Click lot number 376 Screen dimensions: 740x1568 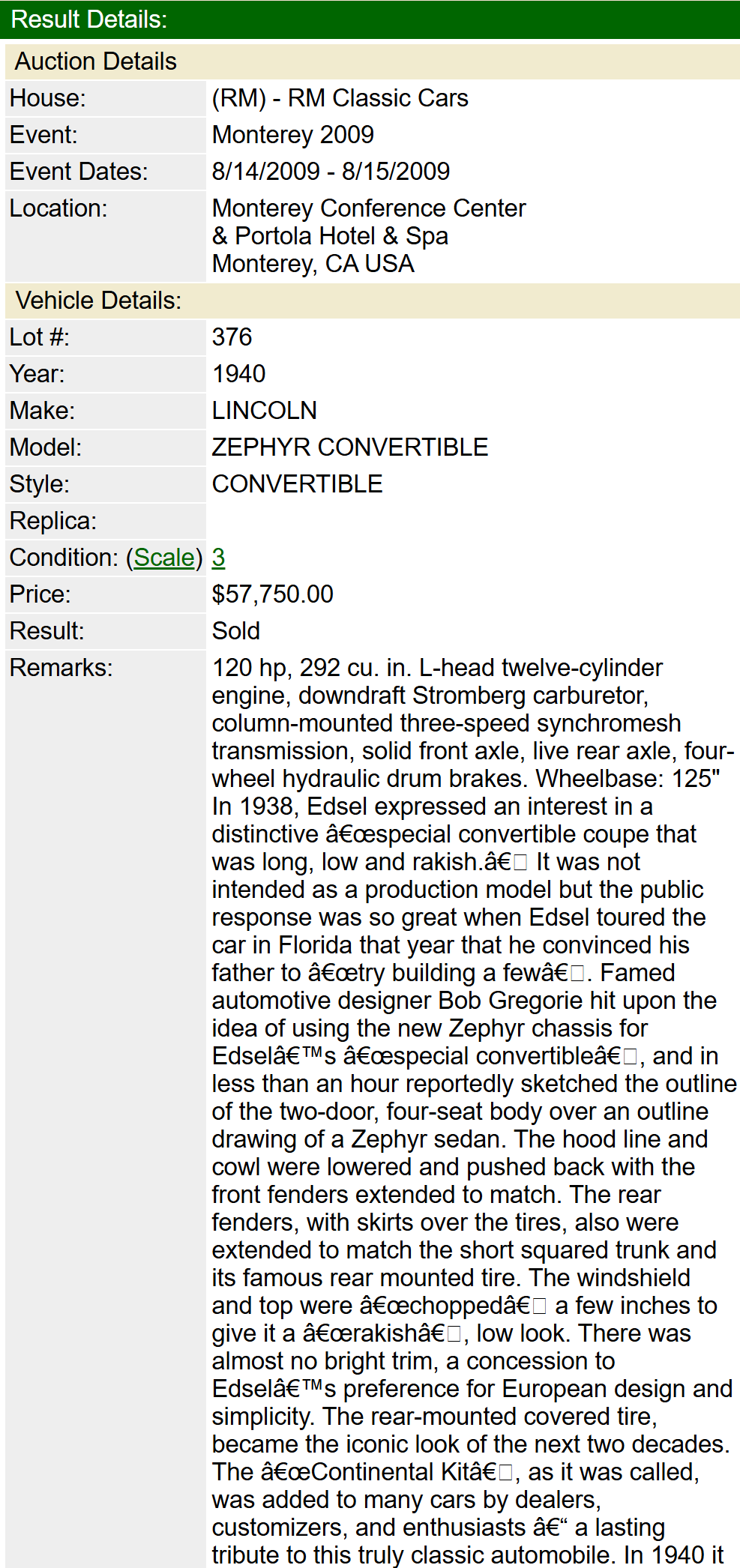tap(232, 337)
